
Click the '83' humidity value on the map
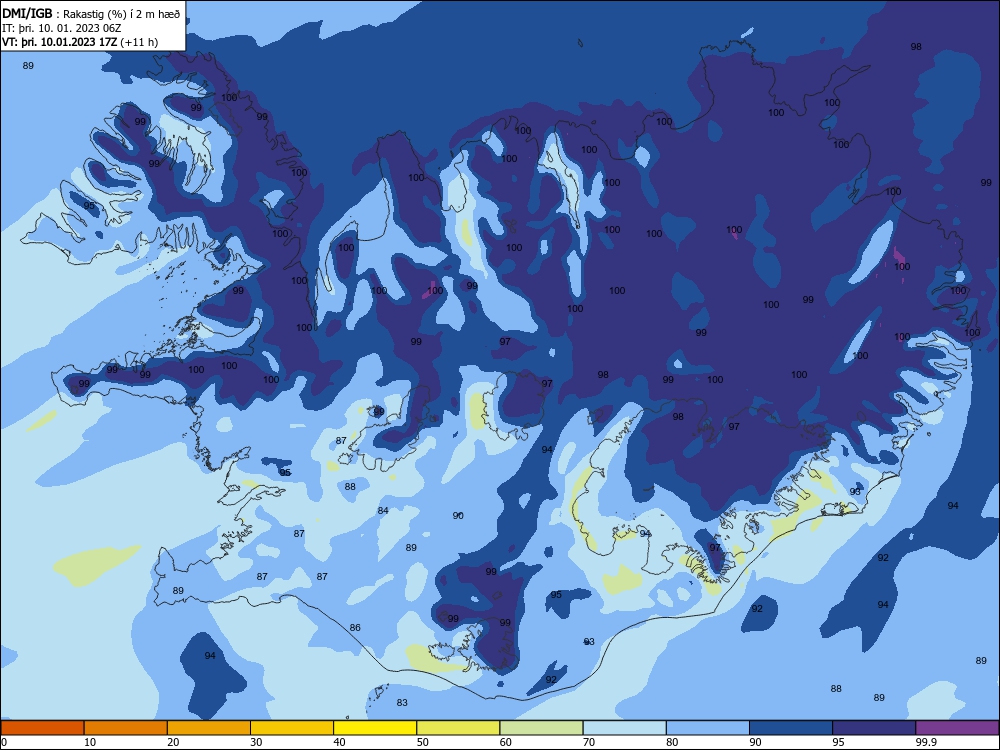pos(402,703)
